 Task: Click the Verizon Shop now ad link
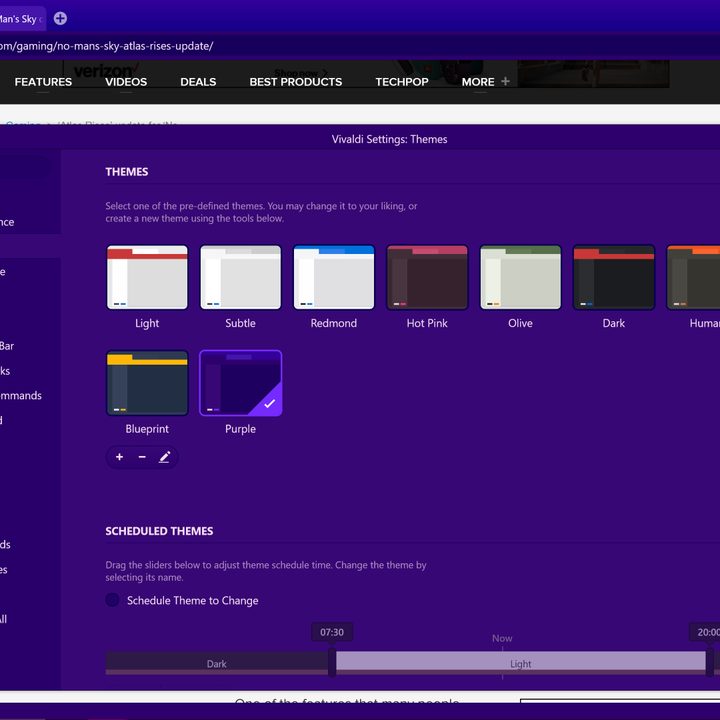click(300, 73)
